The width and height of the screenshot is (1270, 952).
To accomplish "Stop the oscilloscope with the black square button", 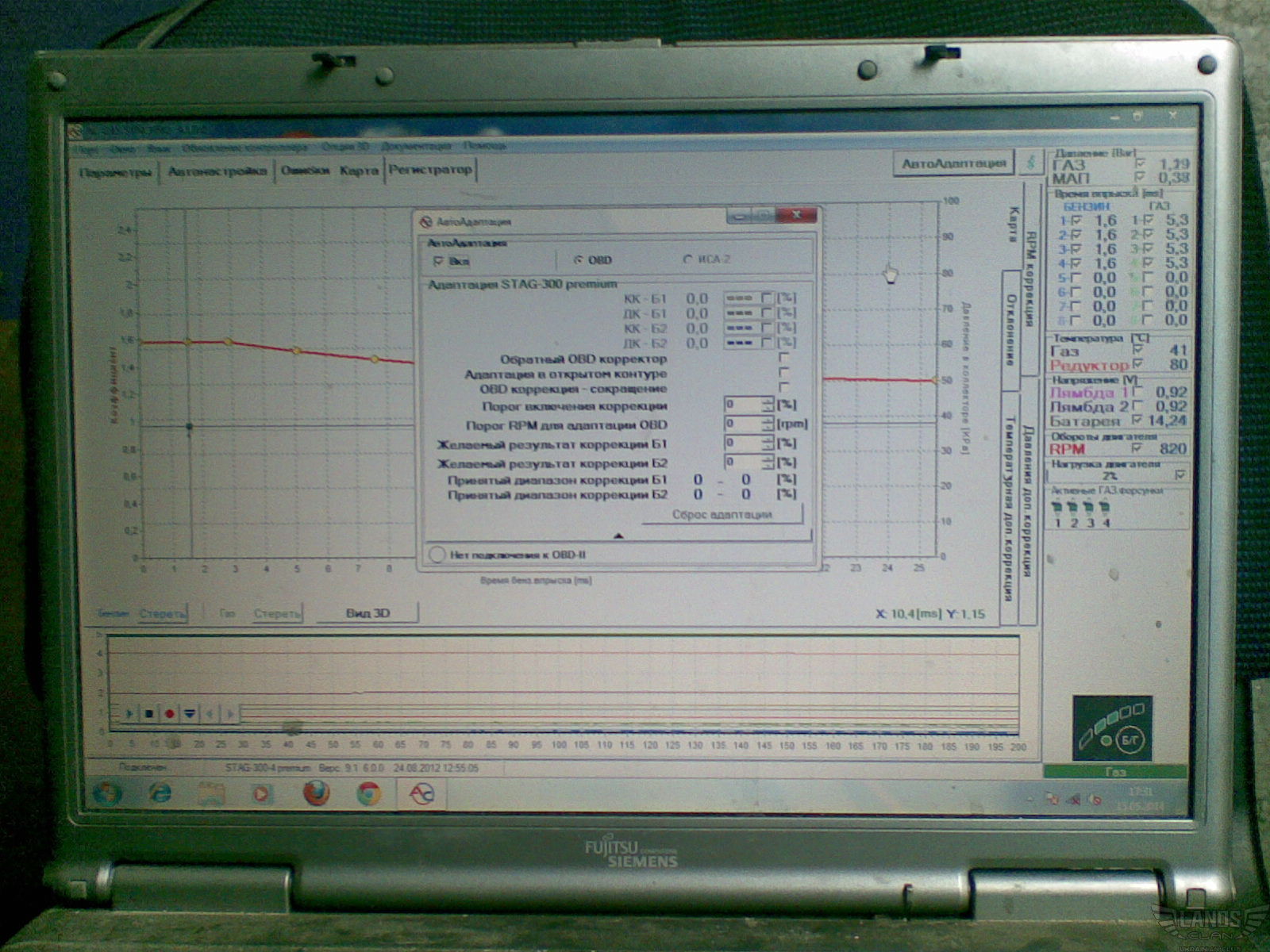I will pos(148,714).
